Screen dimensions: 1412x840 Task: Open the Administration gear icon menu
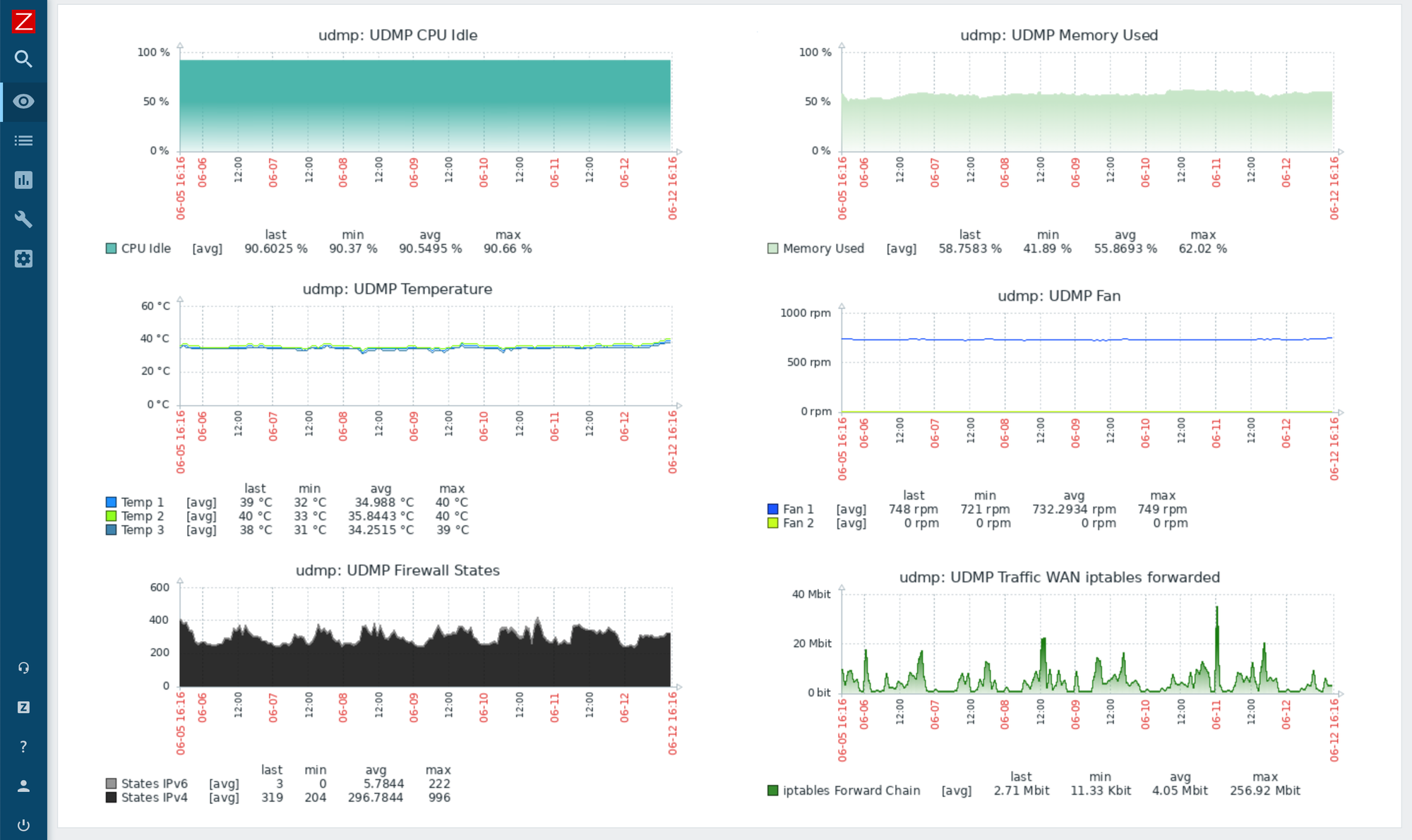[23, 259]
